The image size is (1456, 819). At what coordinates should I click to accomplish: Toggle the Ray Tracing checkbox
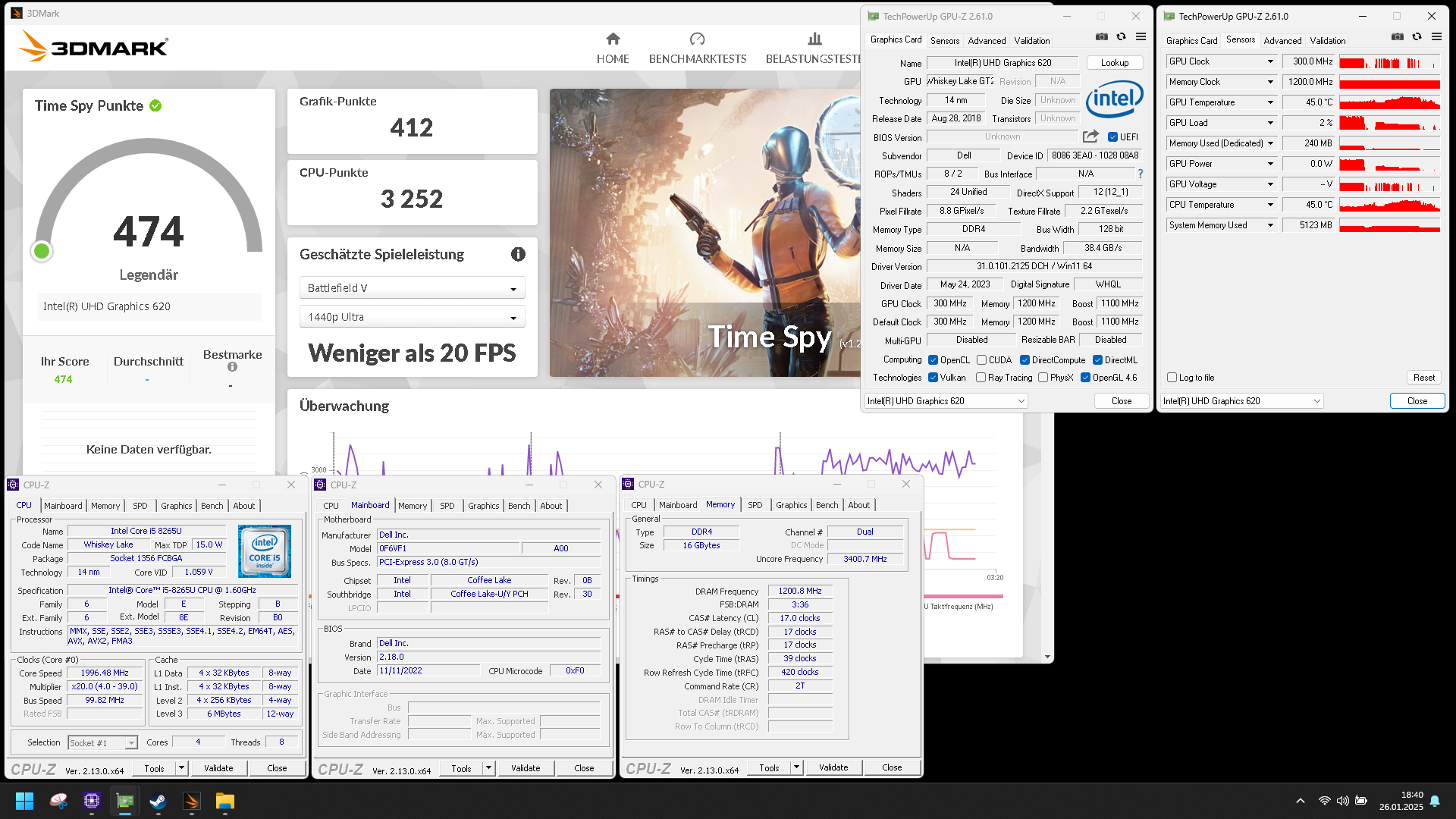pos(981,378)
